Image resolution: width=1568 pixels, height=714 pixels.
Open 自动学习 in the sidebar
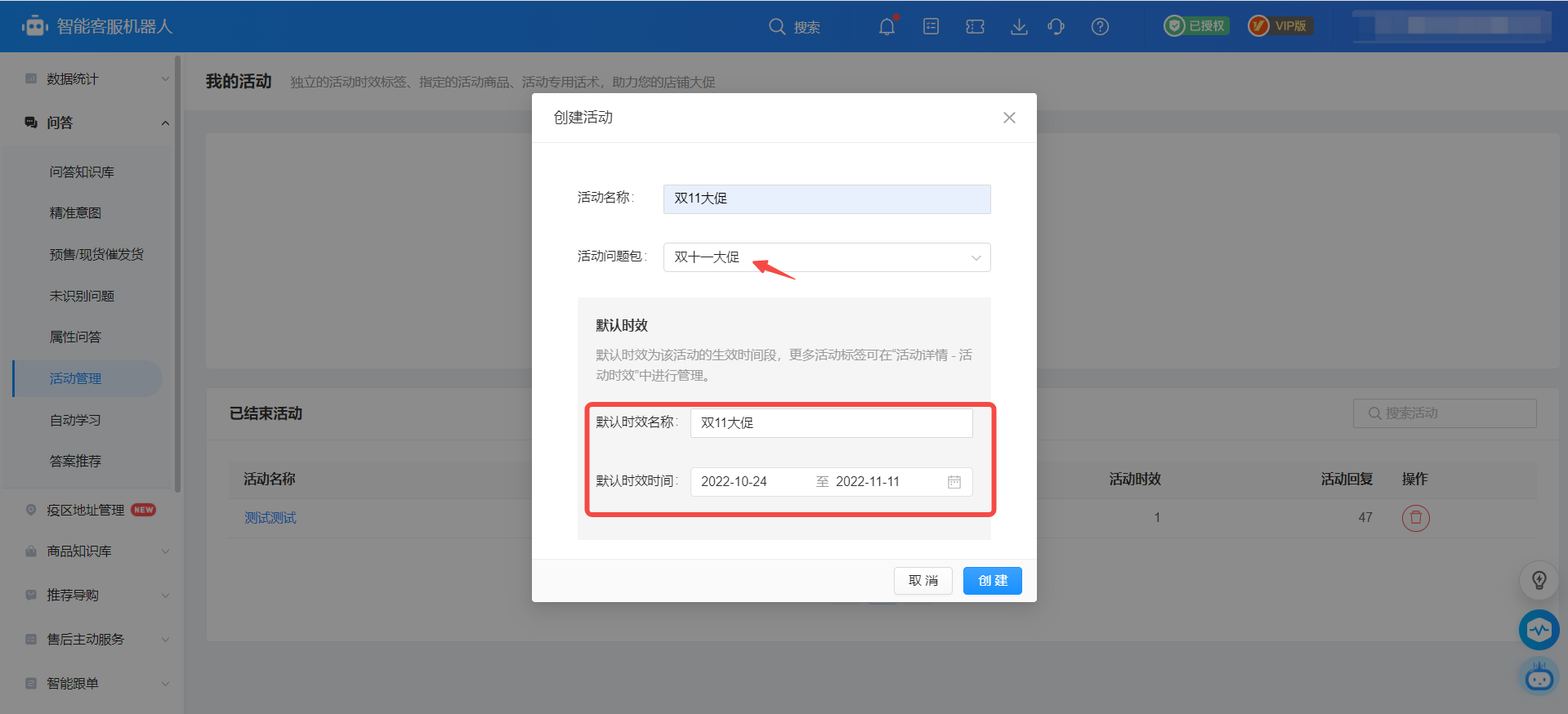(75, 420)
